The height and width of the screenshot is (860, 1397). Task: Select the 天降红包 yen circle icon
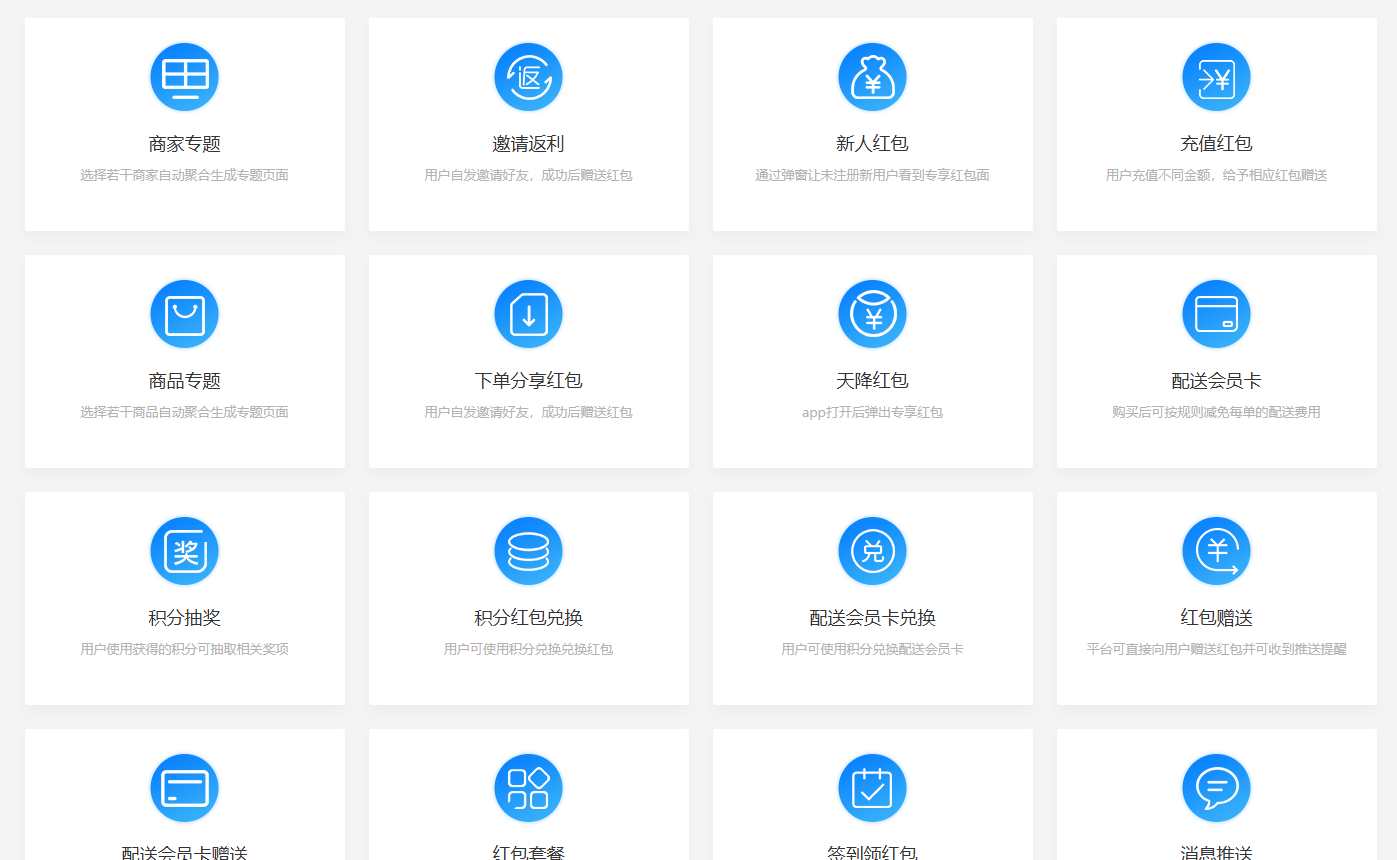872,315
